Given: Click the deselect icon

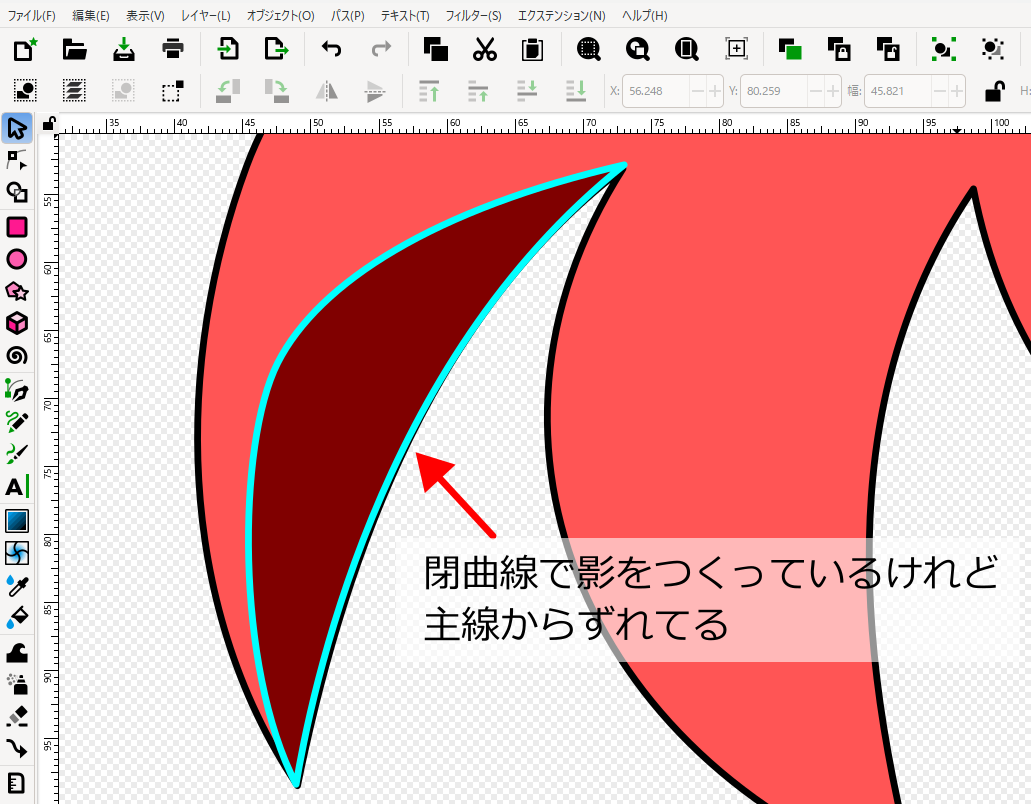Looking at the screenshot, I should (x=123, y=91).
